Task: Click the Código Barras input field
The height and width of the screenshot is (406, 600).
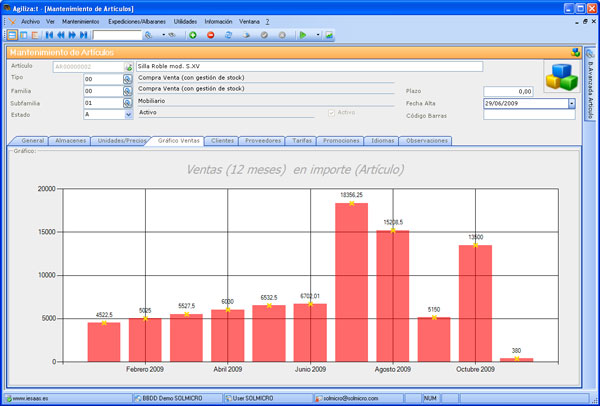Action: pyautogui.click(x=529, y=115)
